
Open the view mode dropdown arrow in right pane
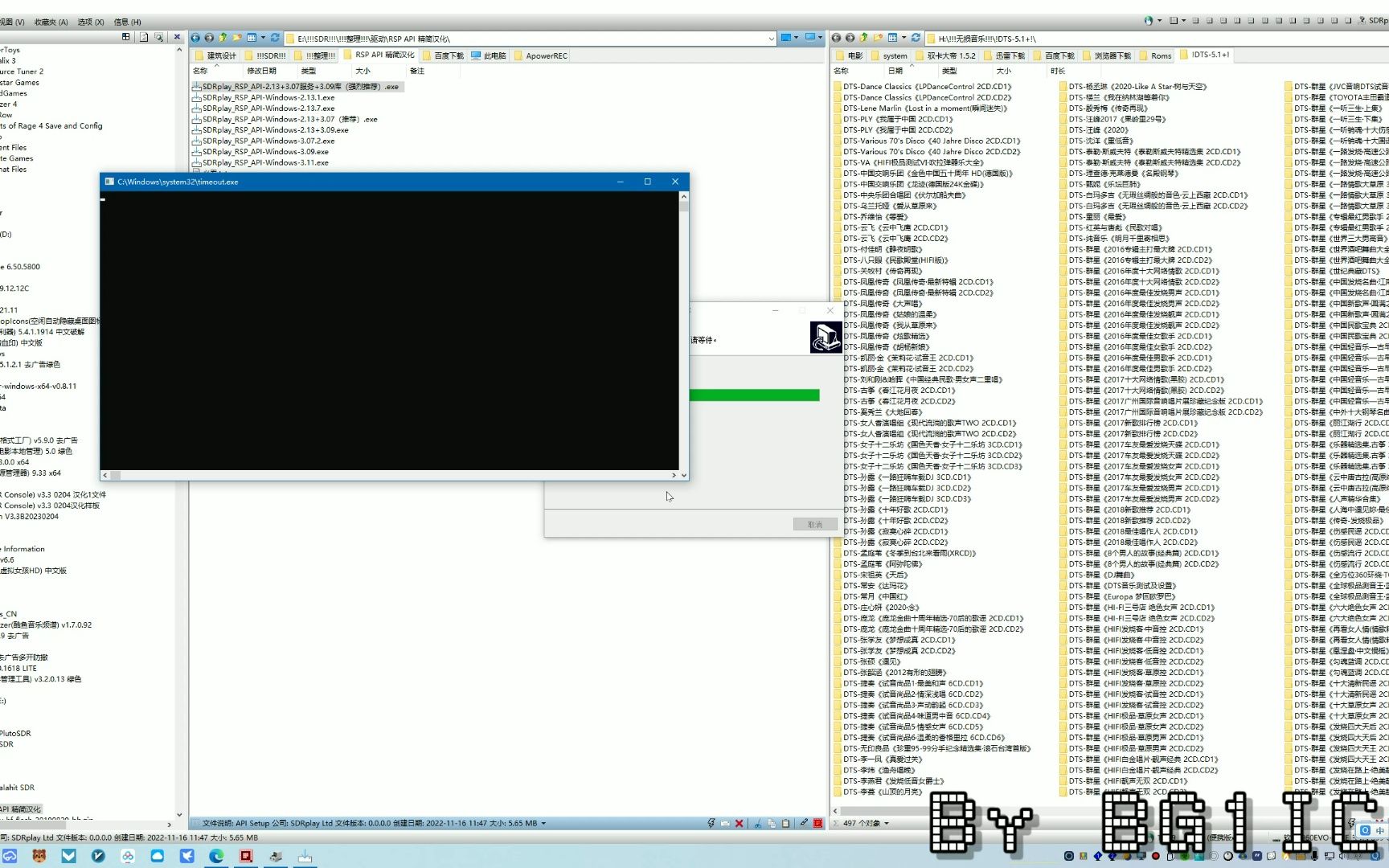point(903,38)
